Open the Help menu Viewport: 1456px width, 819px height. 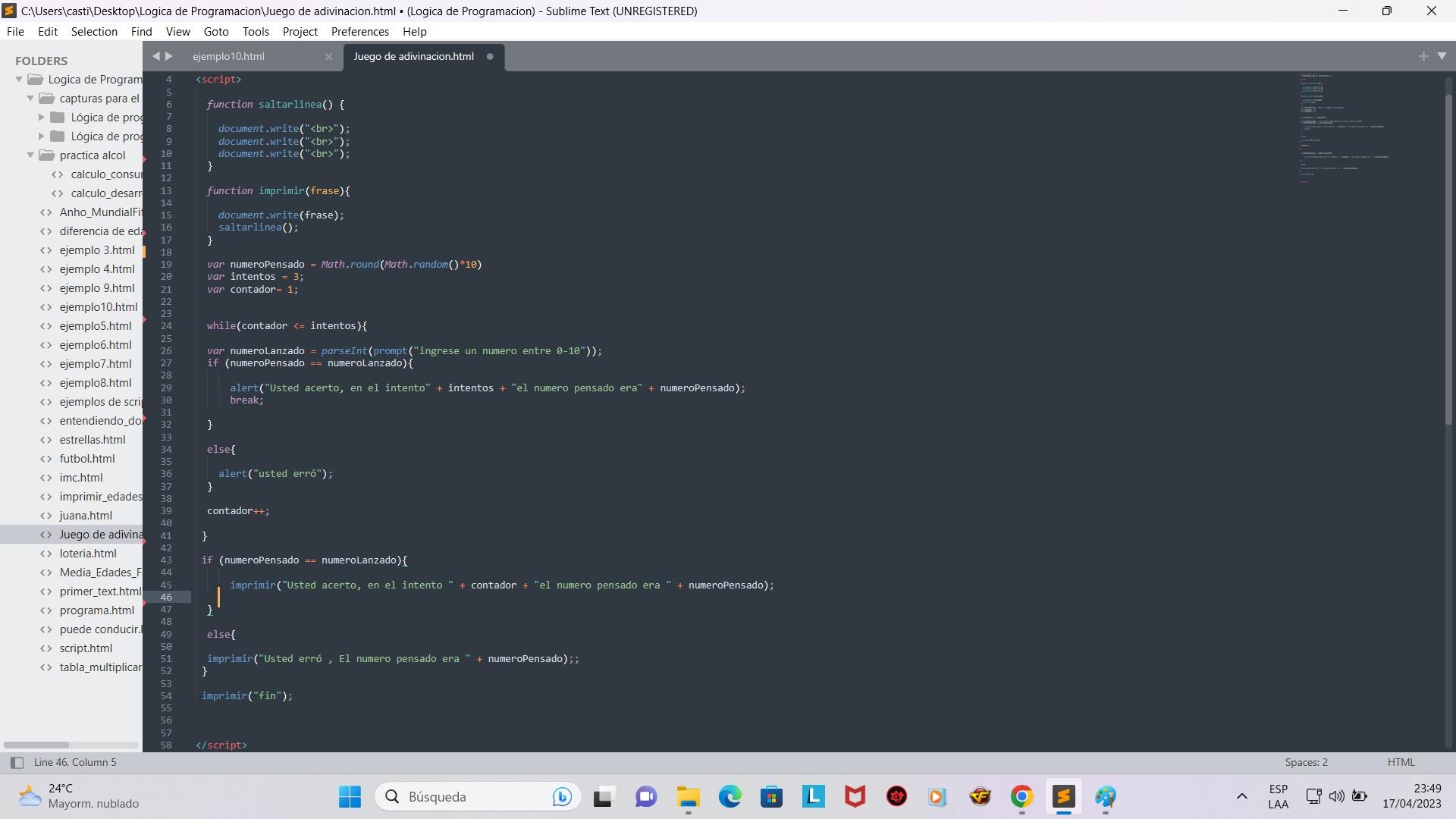[x=414, y=31]
